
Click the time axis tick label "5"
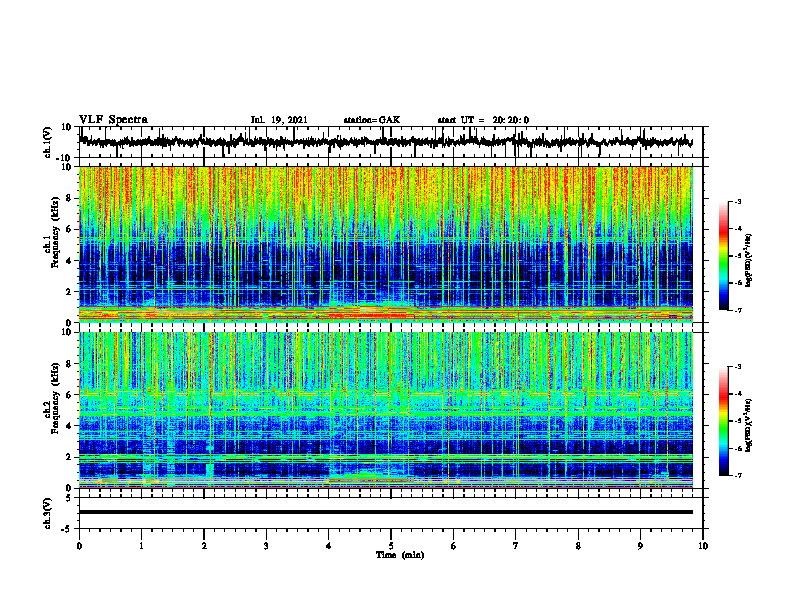pyautogui.click(x=391, y=546)
